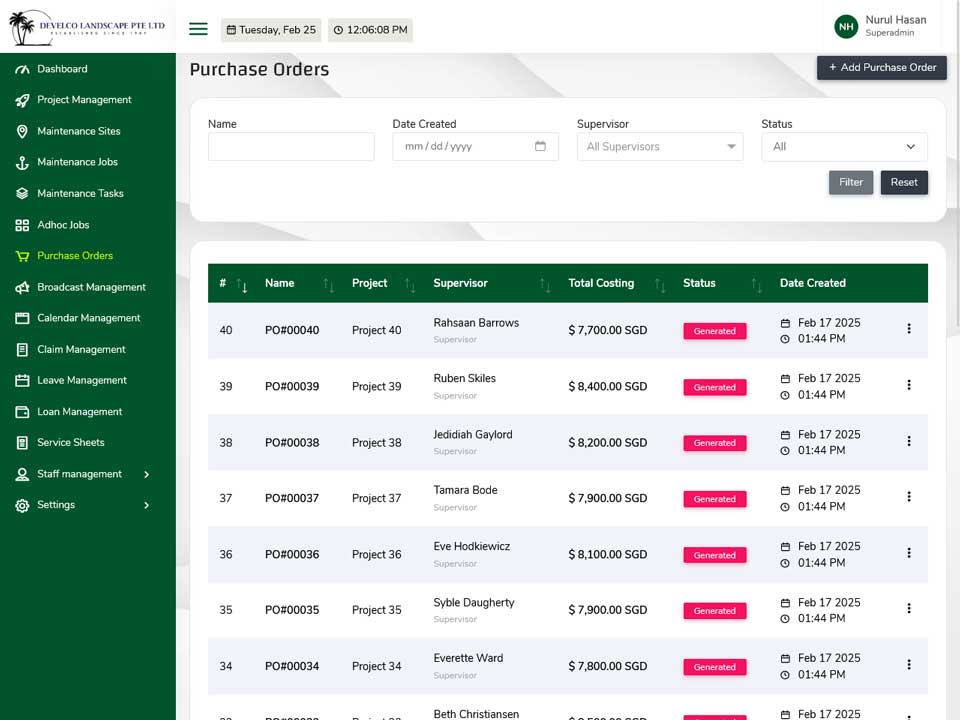Click the Maintenance Tasks layers icon

(x=22, y=193)
